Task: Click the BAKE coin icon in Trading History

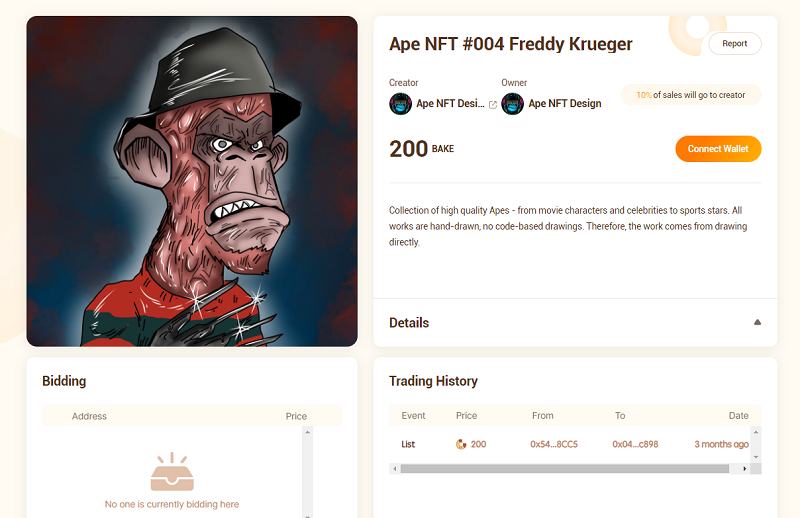Action: click(461, 444)
